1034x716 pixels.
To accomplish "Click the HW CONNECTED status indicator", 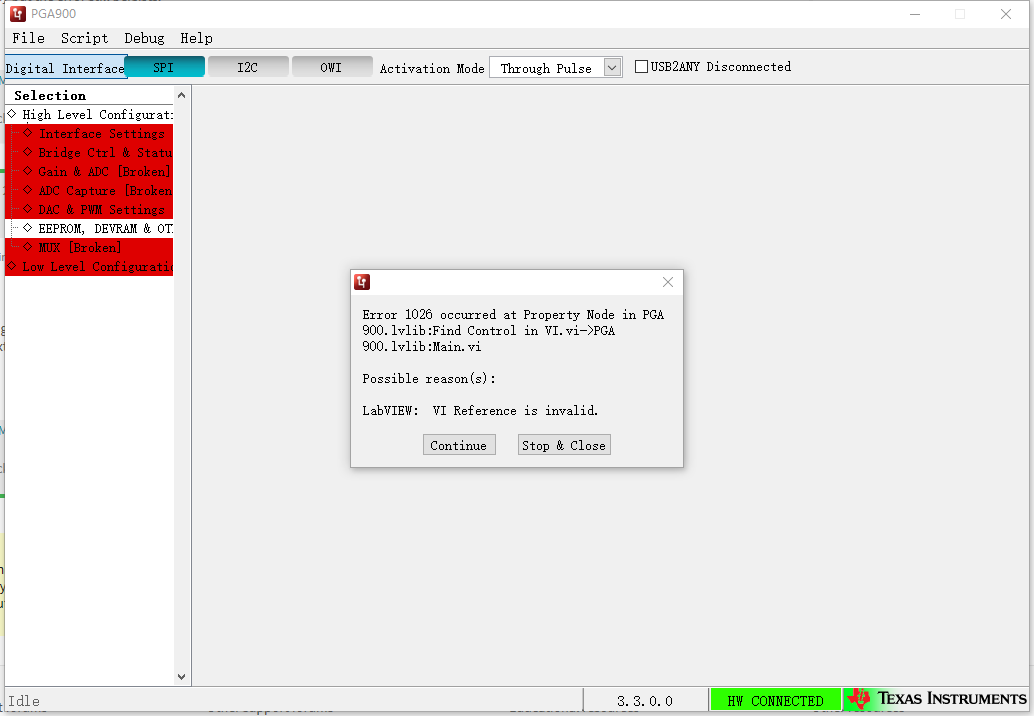I will click(776, 700).
